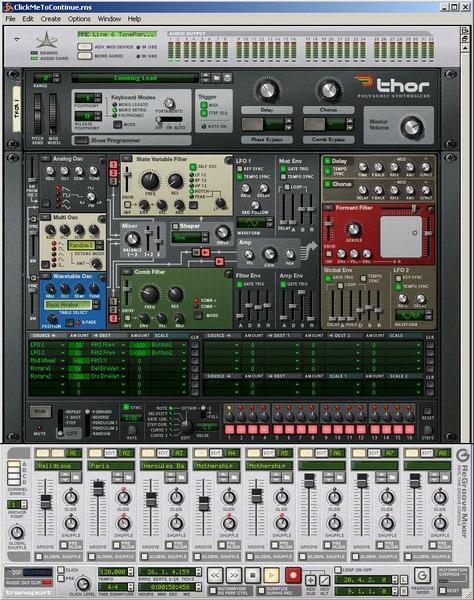
Task: Enable the Delay effect power button
Action: [327, 161]
